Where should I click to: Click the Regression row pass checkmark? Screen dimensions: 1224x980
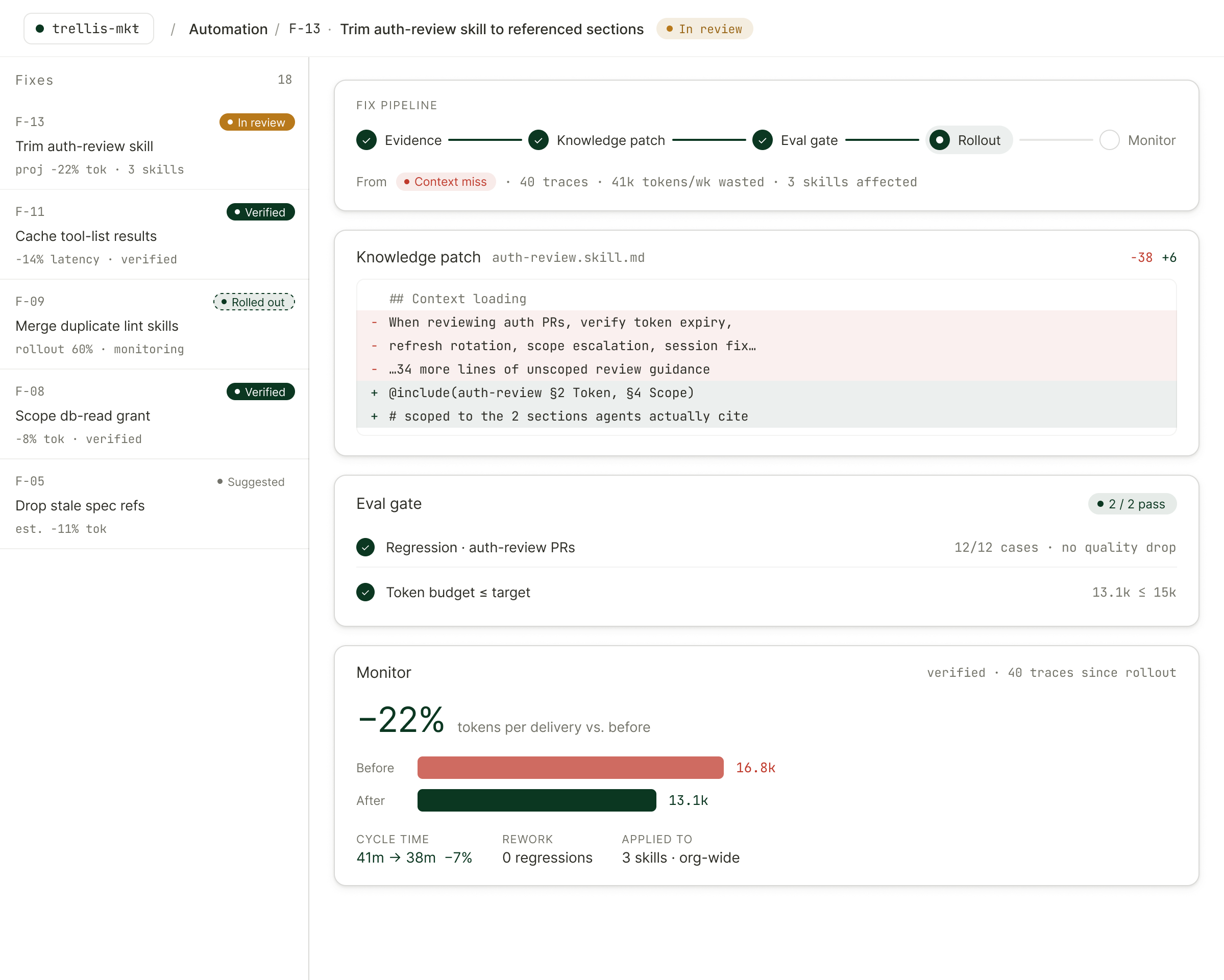pos(365,547)
